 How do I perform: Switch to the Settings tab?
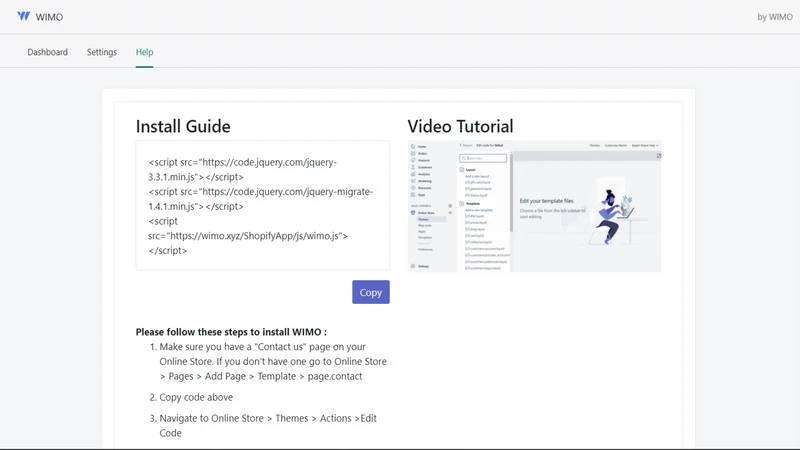tap(102, 52)
